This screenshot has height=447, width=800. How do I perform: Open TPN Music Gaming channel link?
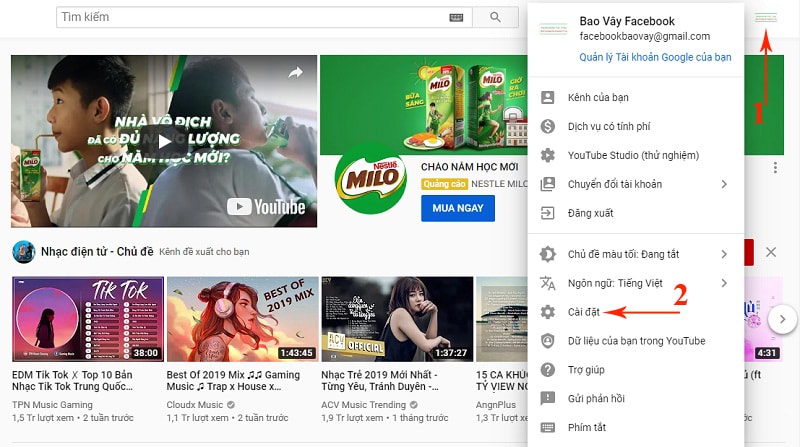(52, 405)
